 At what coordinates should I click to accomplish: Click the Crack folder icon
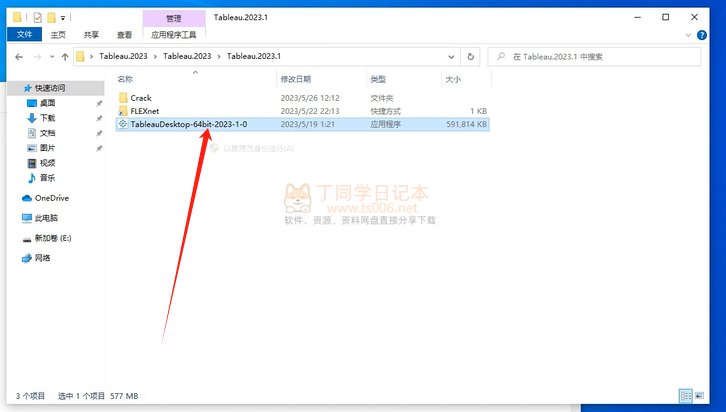(123, 98)
